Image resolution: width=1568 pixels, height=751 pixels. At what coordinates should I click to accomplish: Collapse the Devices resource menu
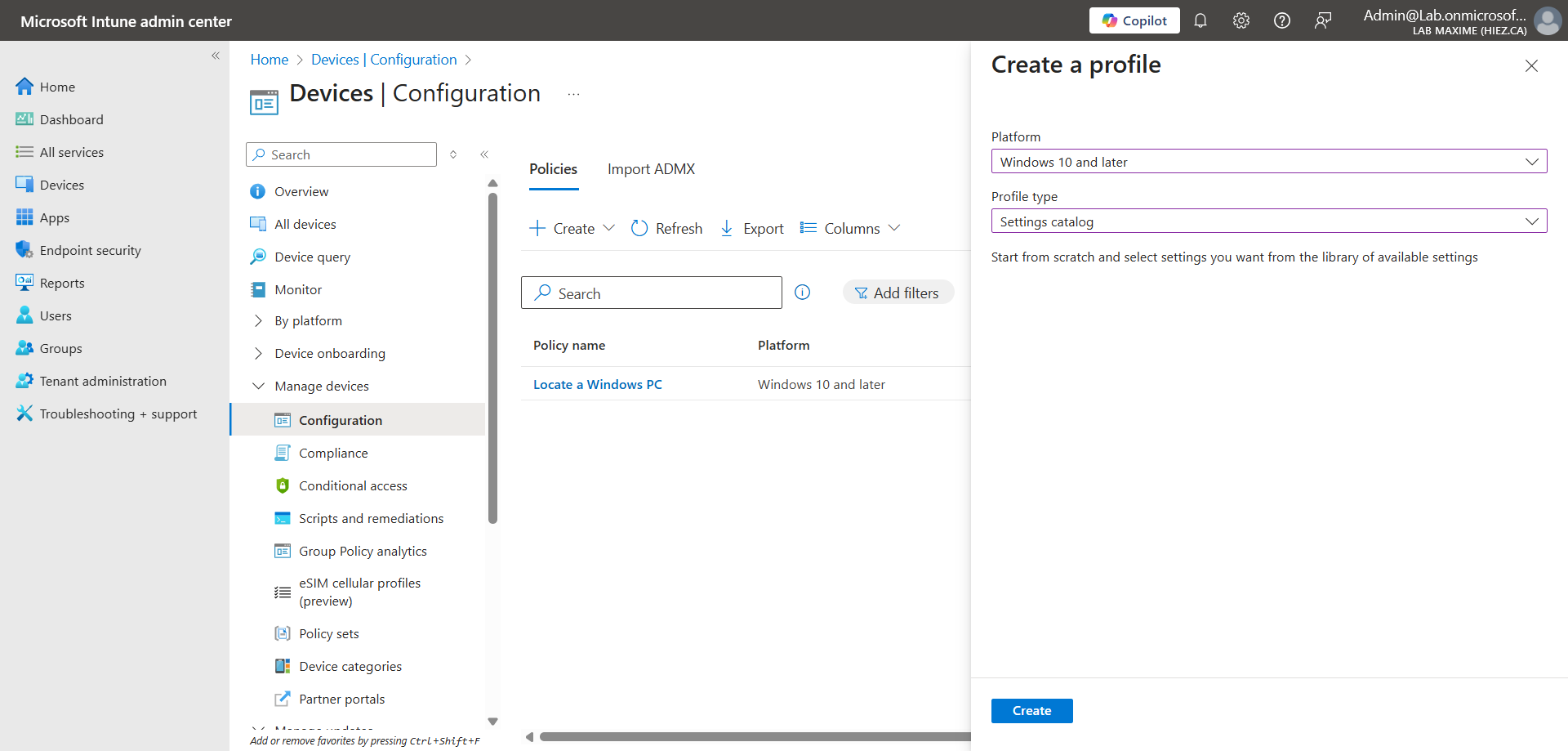point(484,154)
